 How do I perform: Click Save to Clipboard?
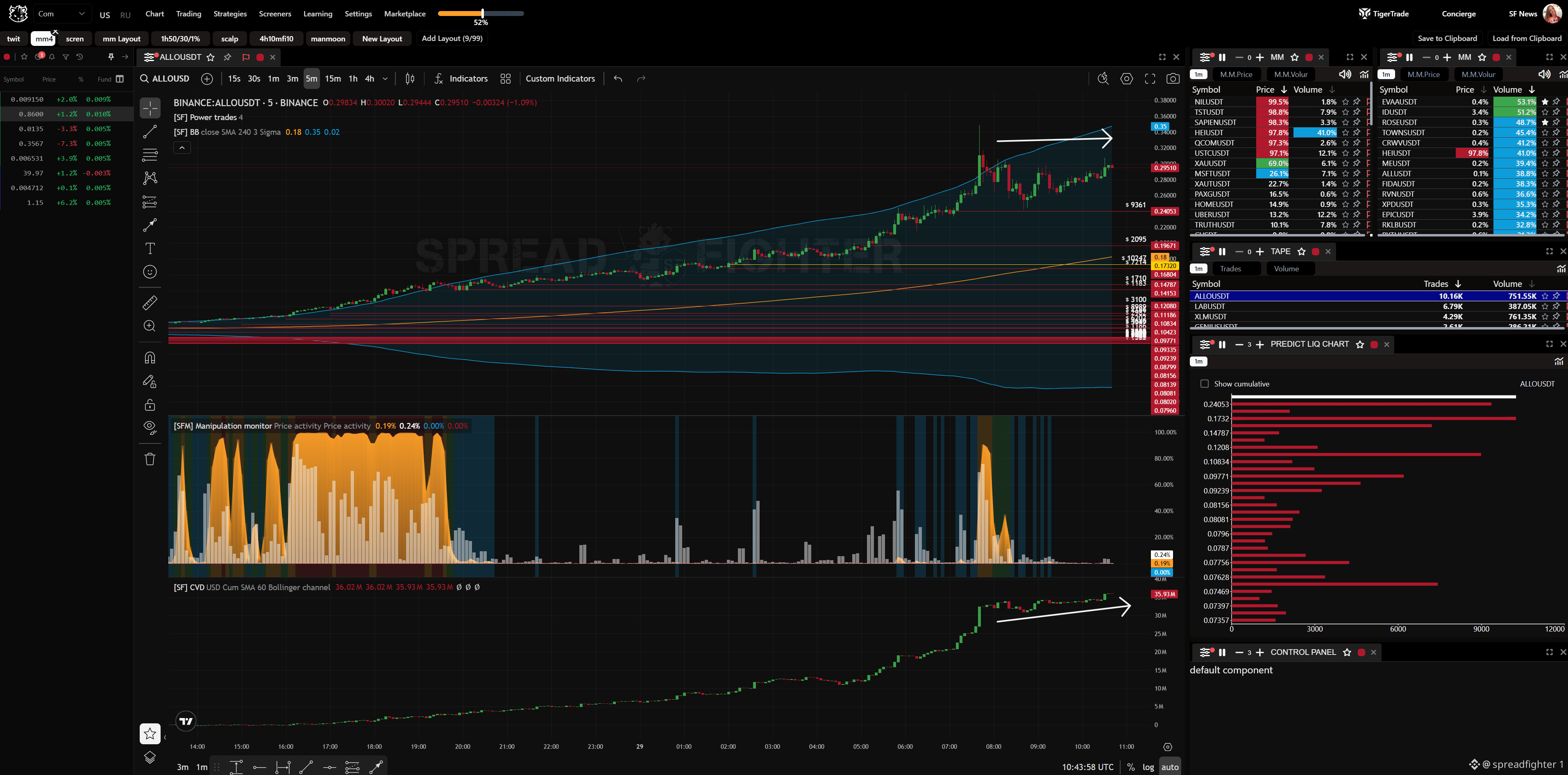tap(1448, 39)
